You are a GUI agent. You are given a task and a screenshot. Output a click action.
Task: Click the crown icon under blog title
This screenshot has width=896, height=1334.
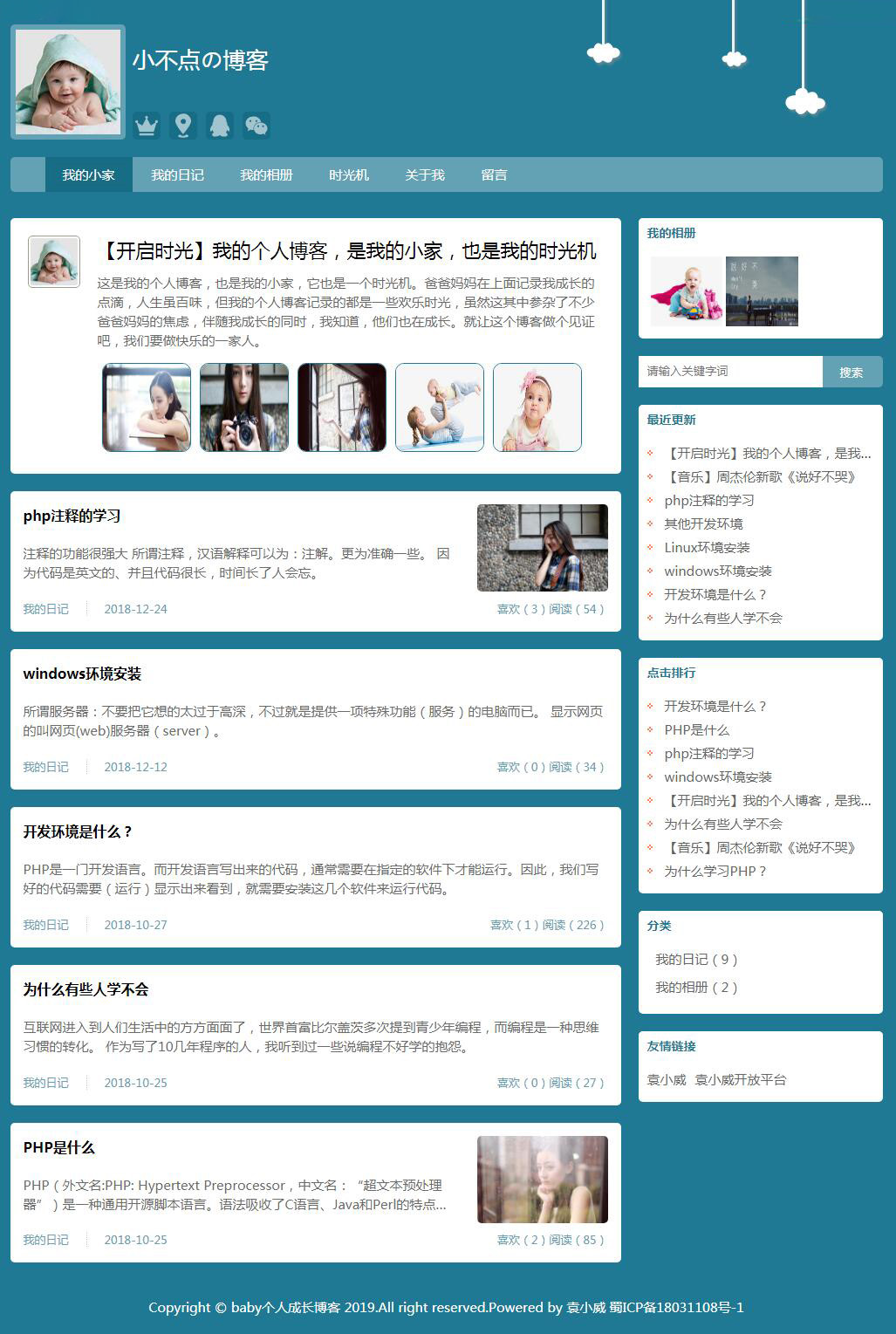point(147,126)
